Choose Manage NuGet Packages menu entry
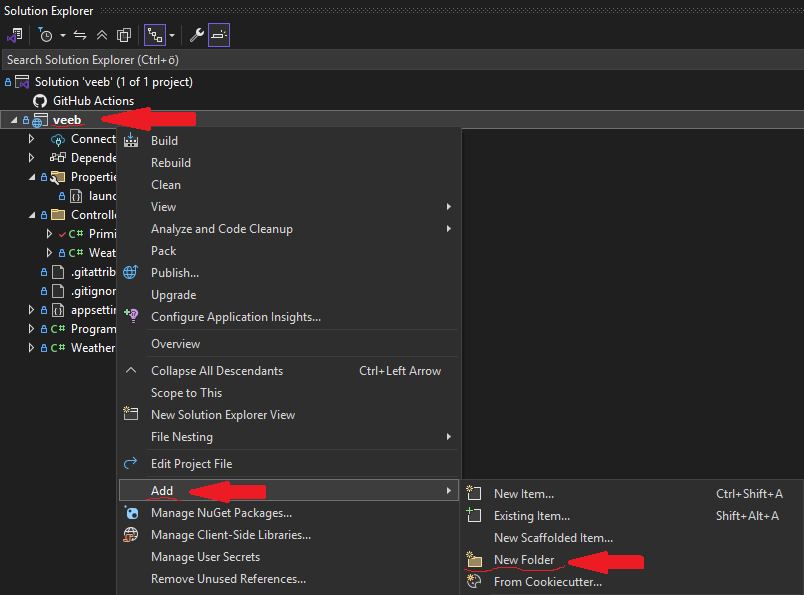This screenshot has width=804, height=595. 221,513
